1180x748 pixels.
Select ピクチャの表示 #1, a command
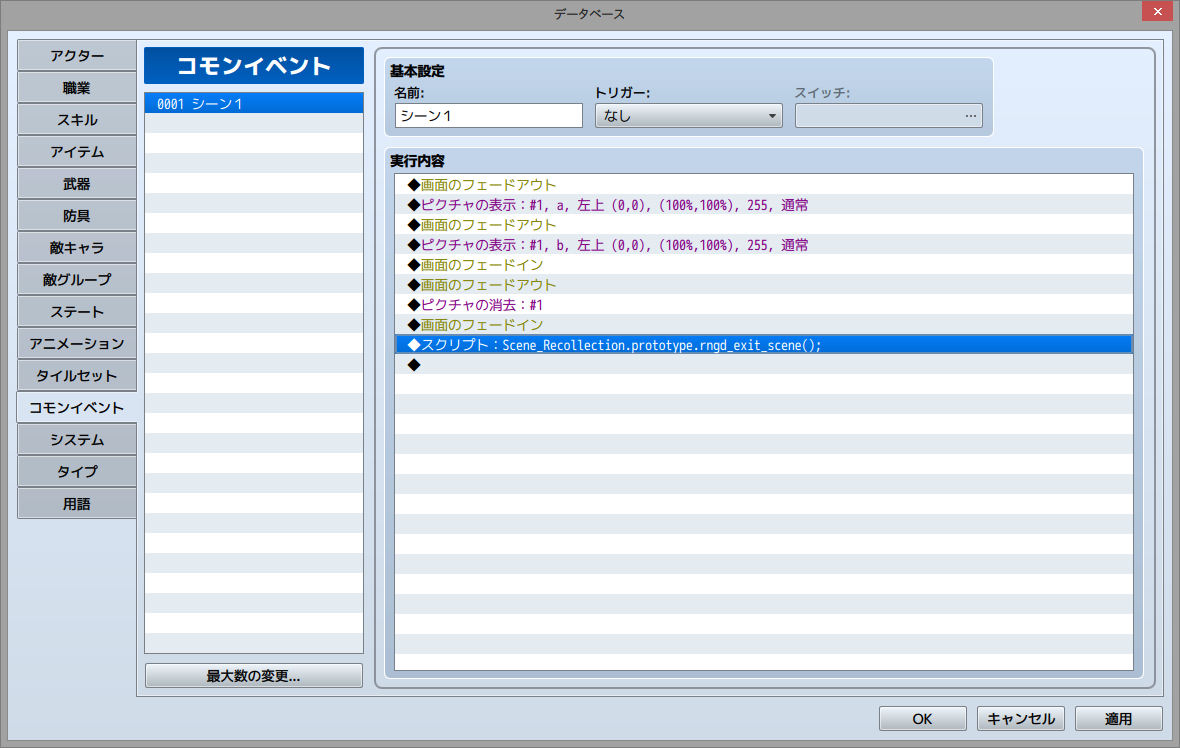pyautogui.click(x=764, y=205)
